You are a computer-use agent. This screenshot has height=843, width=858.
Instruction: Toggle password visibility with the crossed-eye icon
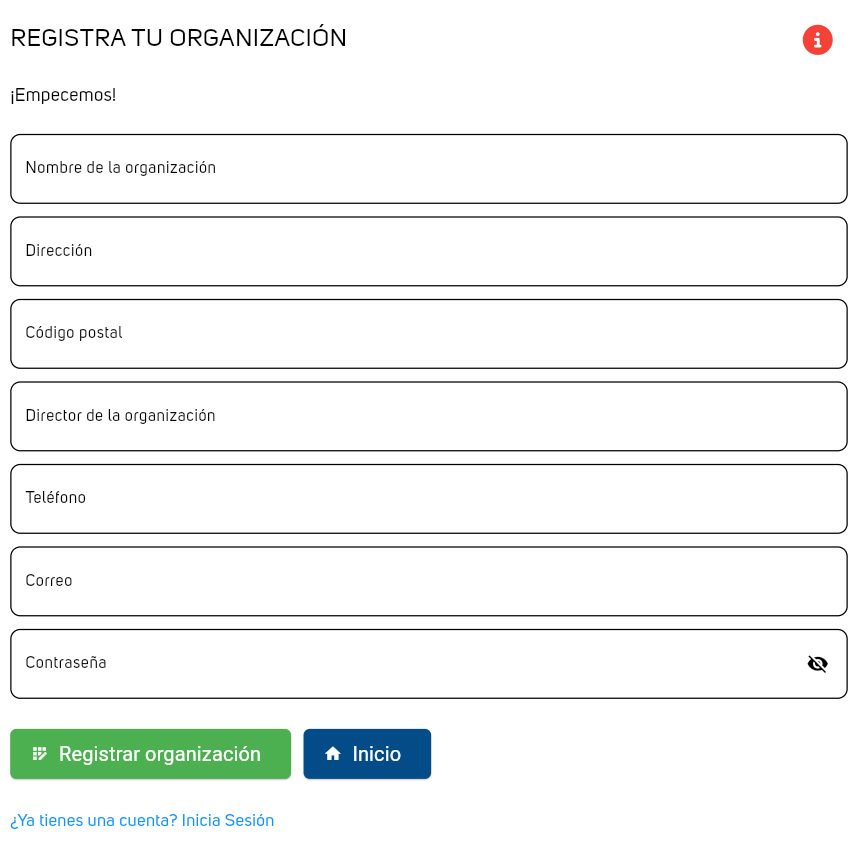(817, 664)
